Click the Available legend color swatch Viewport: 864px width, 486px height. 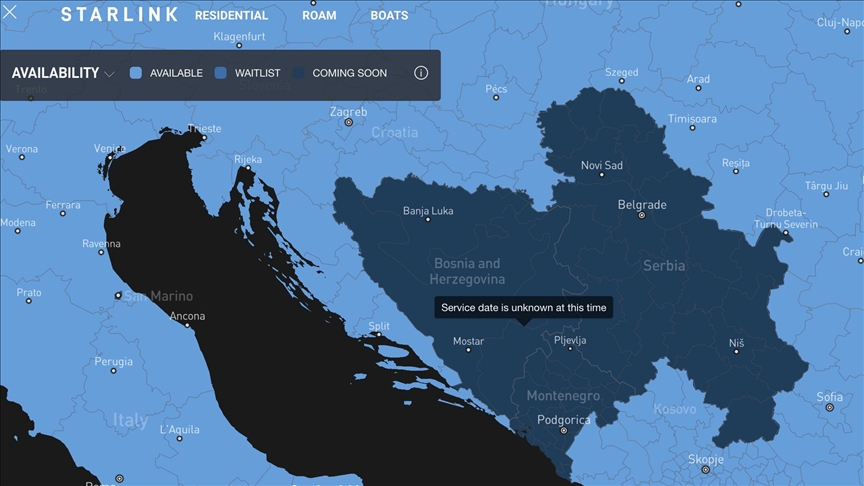point(136,73)
